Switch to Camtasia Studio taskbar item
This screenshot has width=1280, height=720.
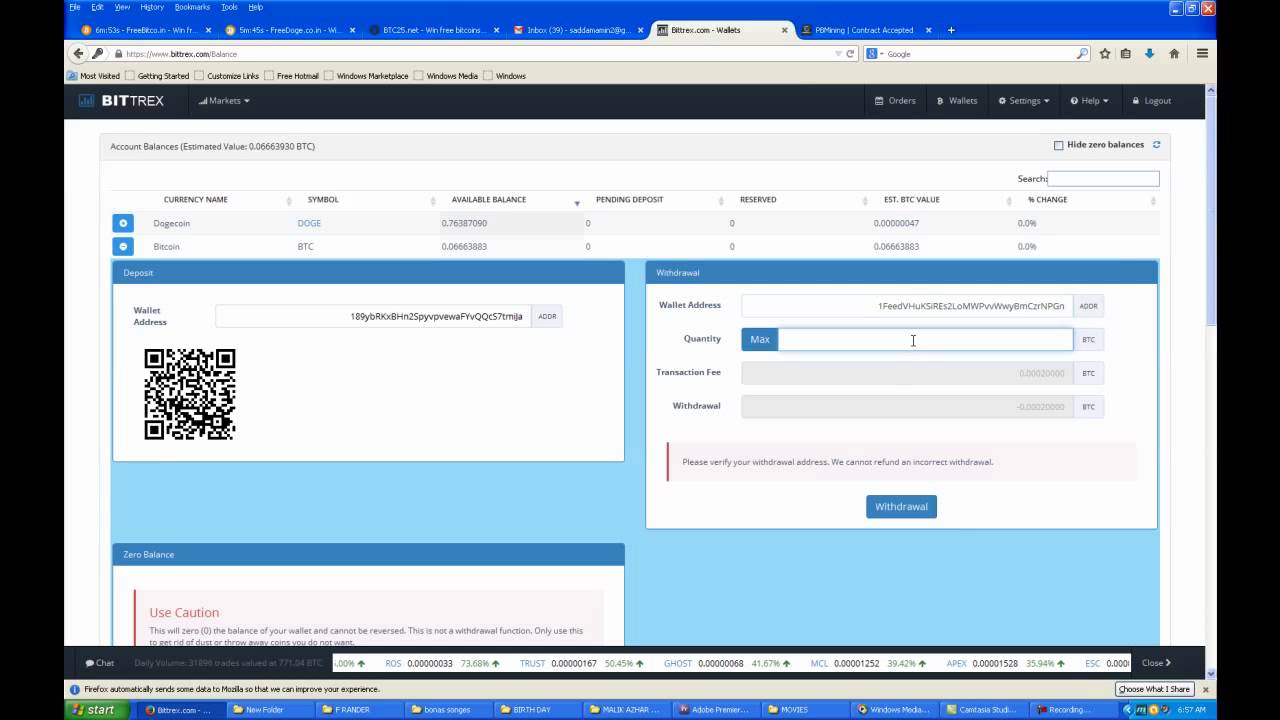(981, 710)
